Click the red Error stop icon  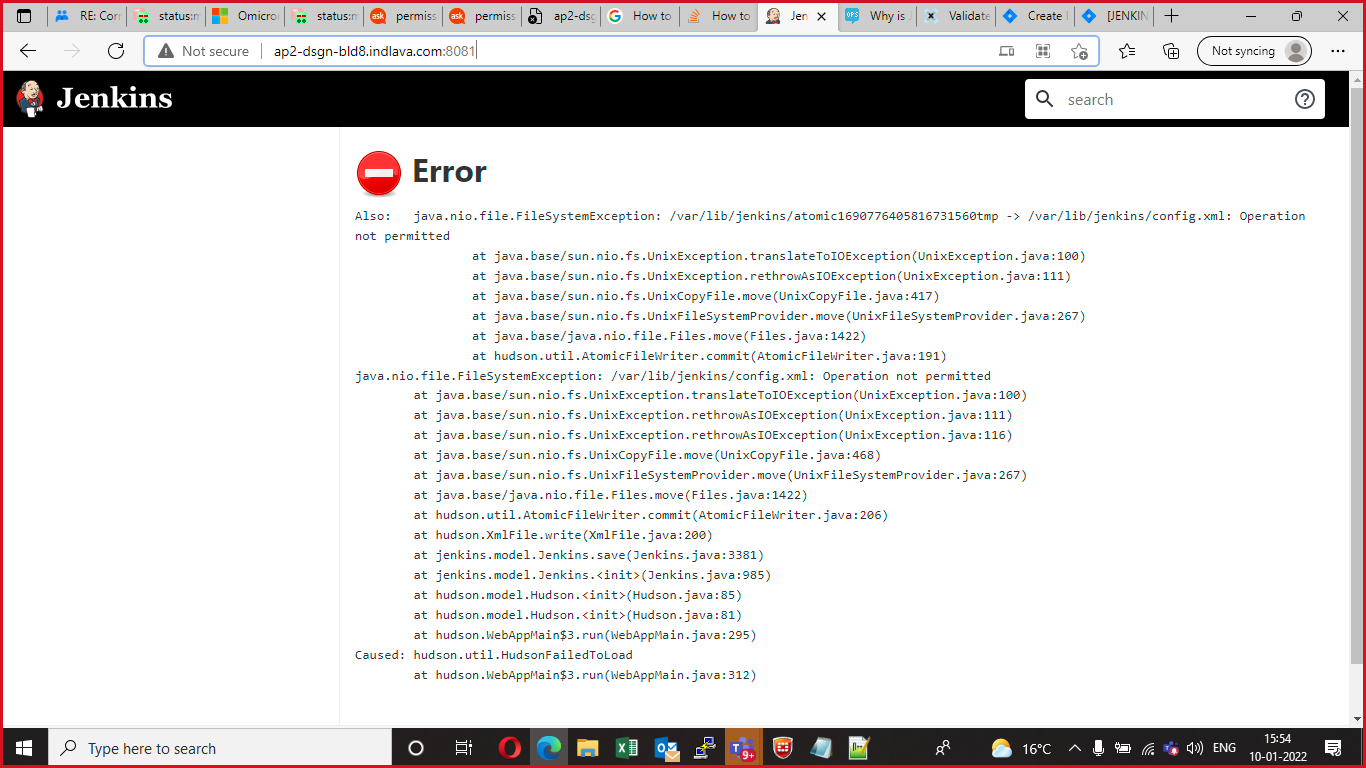tap(378, 173)
